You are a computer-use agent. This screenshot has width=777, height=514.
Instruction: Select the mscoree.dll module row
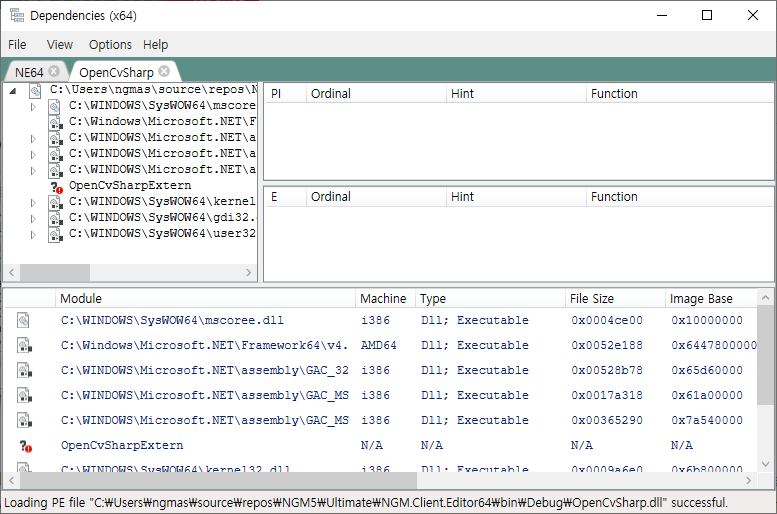(381, 320)
